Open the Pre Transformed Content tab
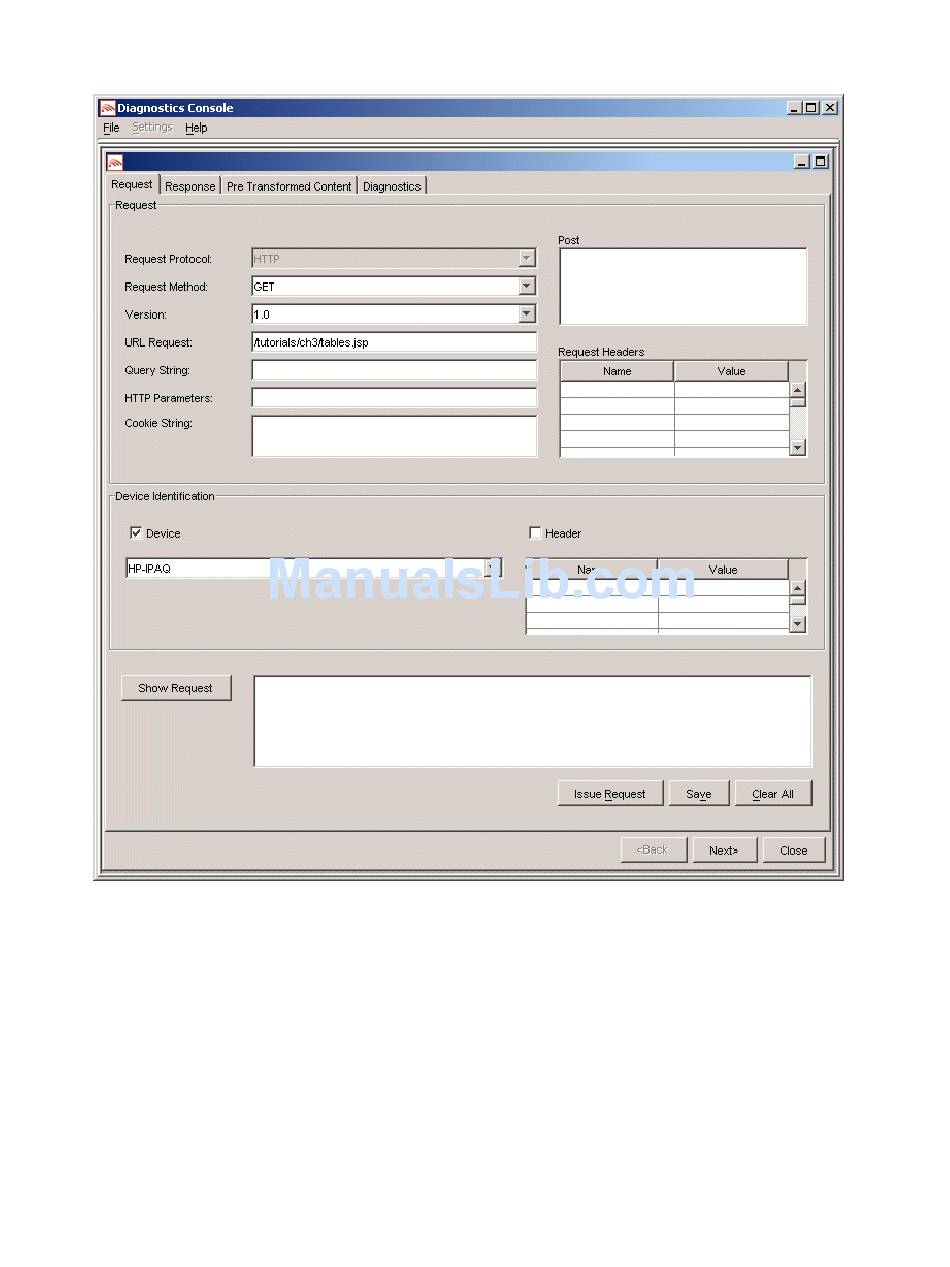Viewport: 950px width, 1267px height. [289, 186]
